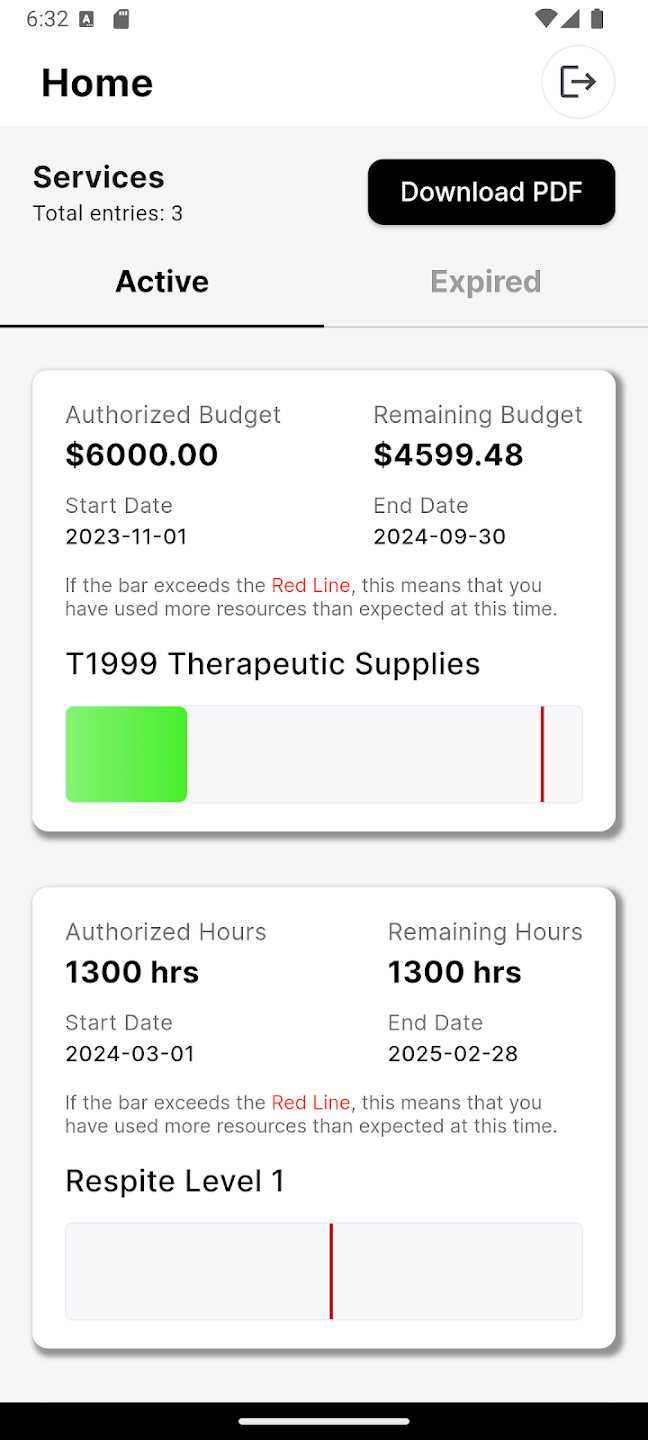Viewport: 648px width, 1440px height.
Task: Open the T1999 Therapeutic Supplies title
Action: point(272,664)
